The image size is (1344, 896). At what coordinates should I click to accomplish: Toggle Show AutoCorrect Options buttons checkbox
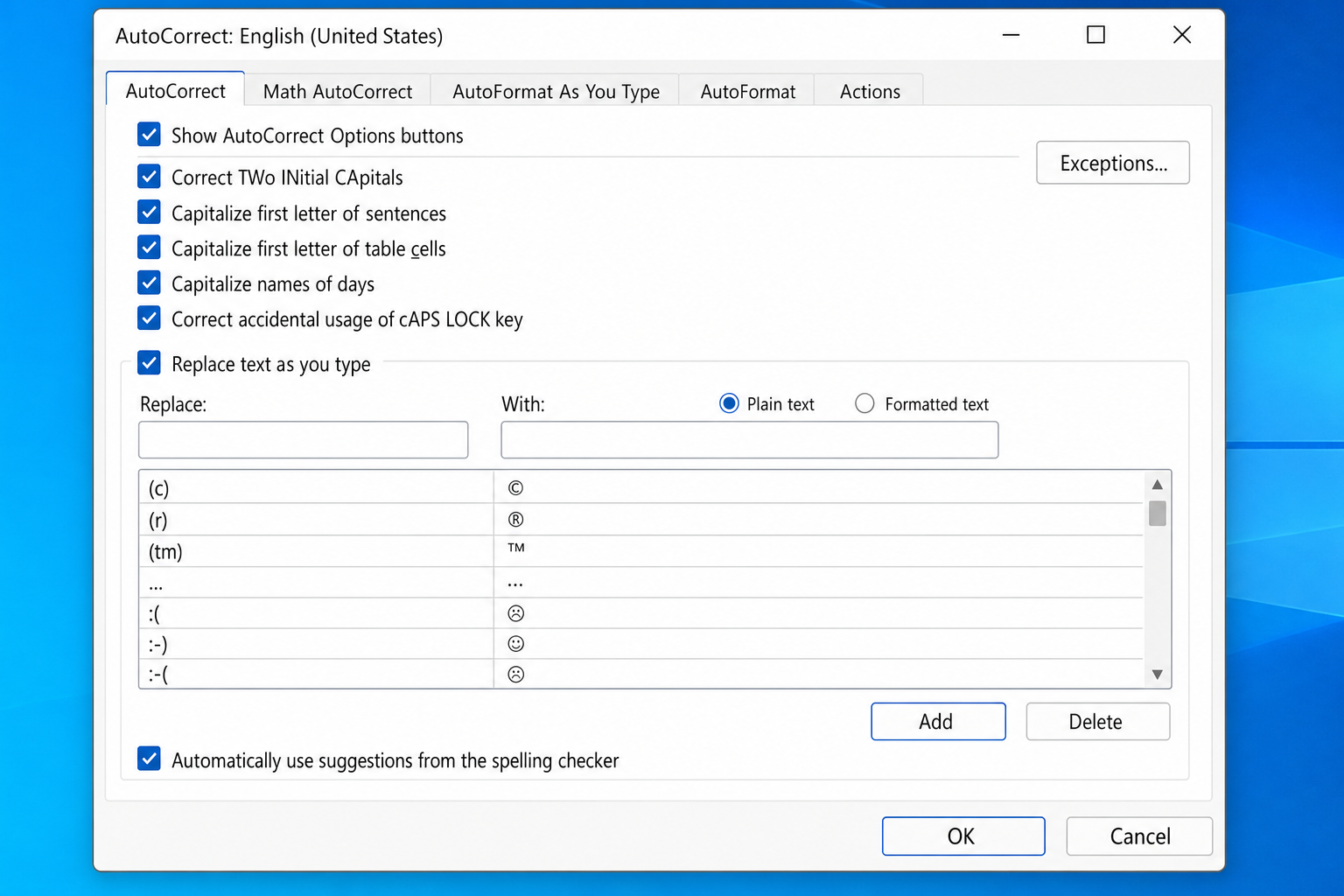150,135
